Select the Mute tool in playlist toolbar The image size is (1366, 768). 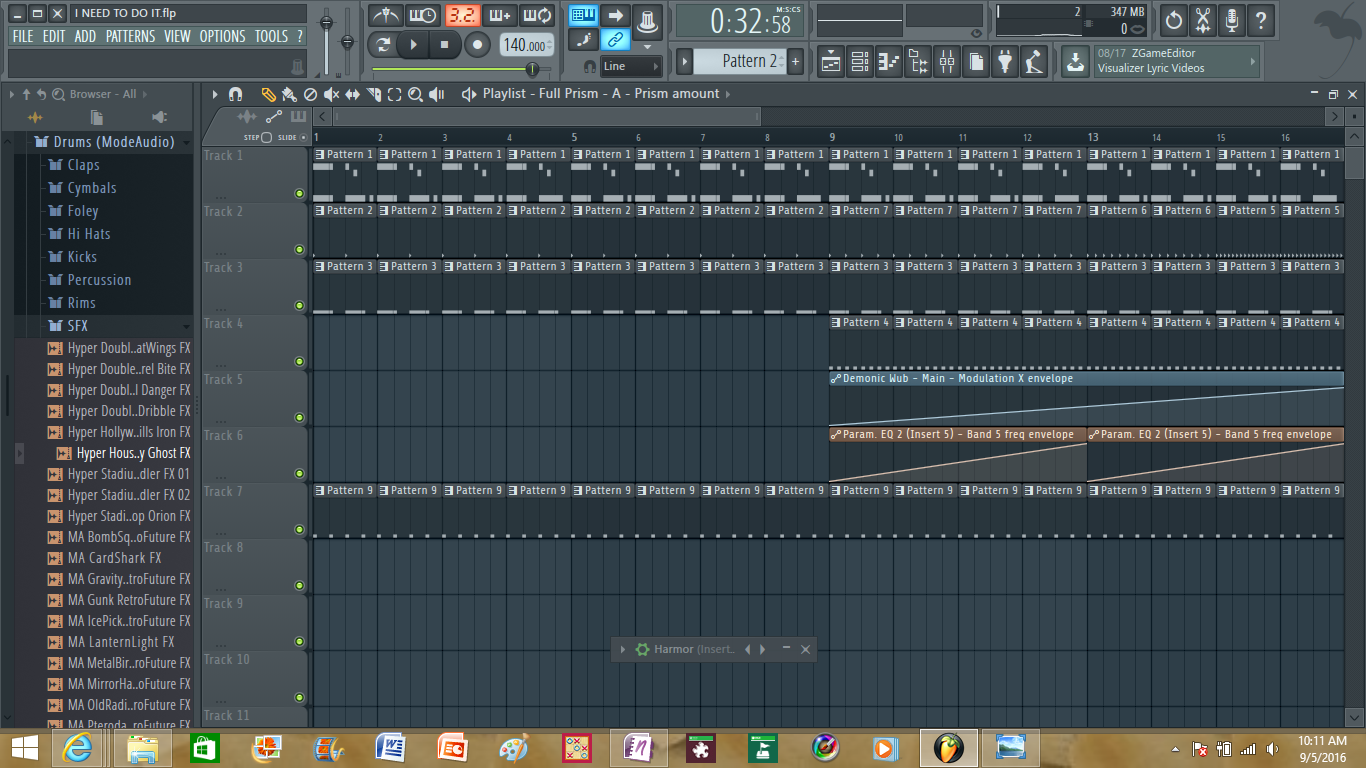[331, 94]
